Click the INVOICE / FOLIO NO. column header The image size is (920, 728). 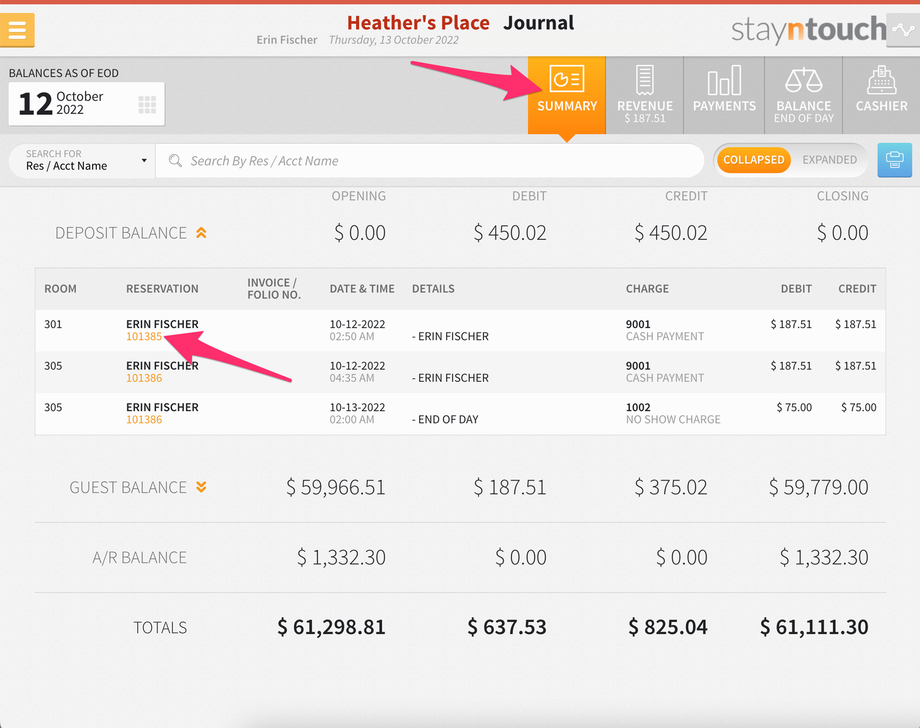273,289
